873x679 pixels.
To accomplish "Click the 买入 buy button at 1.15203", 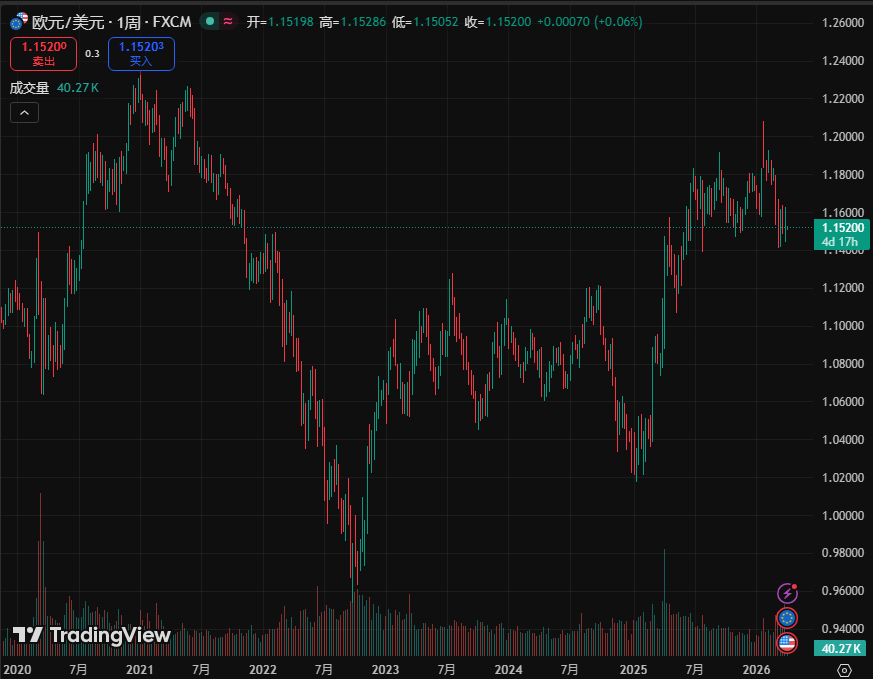I will 141,54.
